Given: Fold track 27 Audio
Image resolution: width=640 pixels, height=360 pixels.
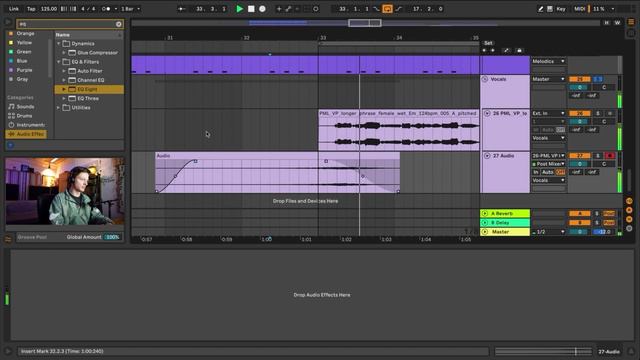Looking at the screenshot, I should (487, 156).
